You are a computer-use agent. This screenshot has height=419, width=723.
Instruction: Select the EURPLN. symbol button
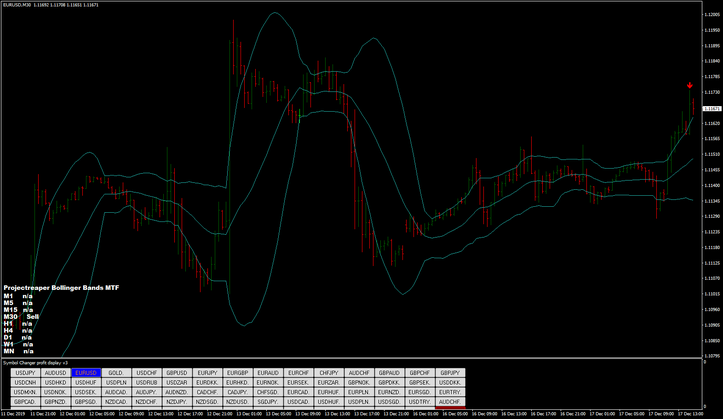[x=359, y=392]
